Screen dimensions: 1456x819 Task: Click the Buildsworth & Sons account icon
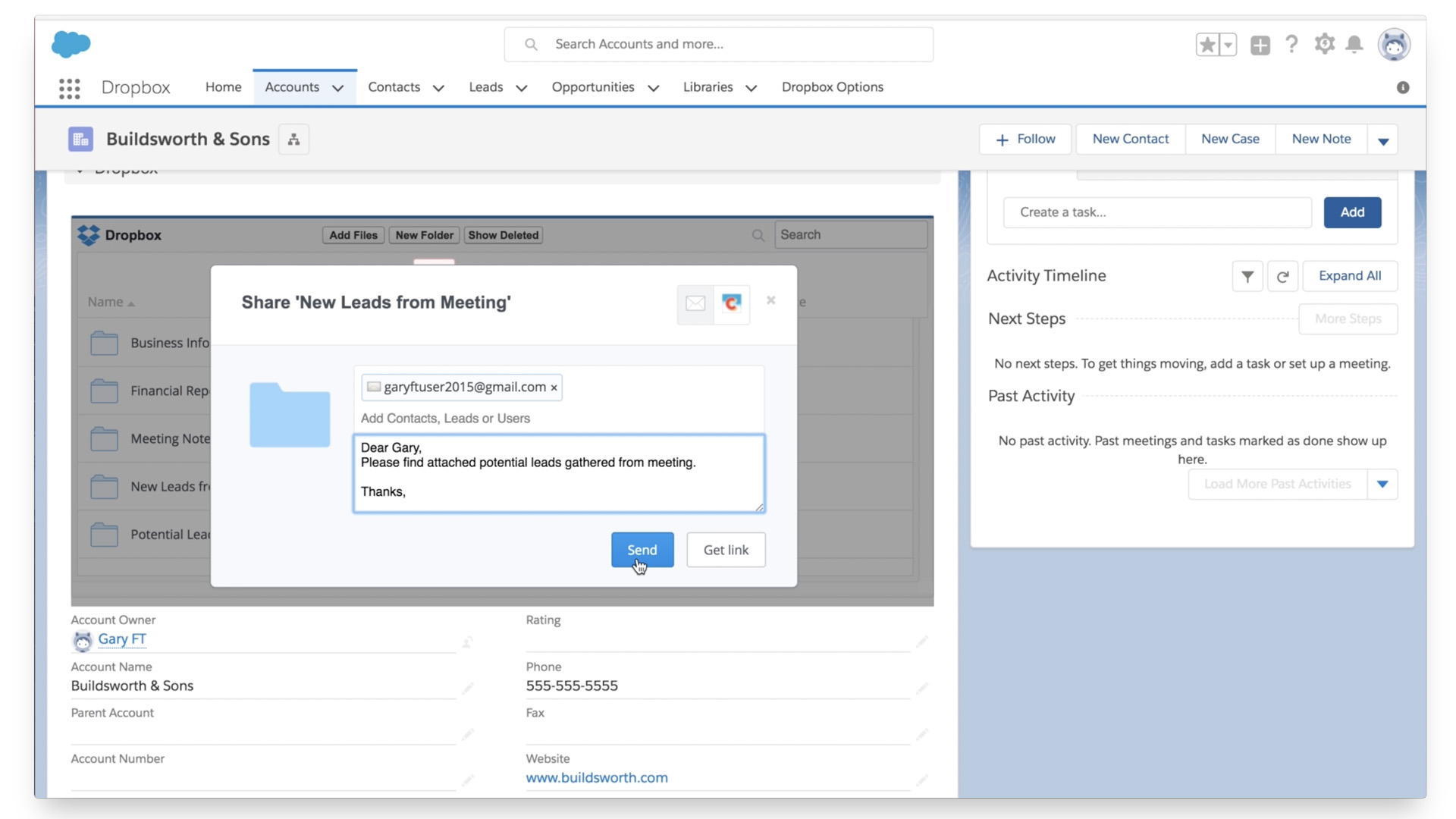tap(81, 140)
